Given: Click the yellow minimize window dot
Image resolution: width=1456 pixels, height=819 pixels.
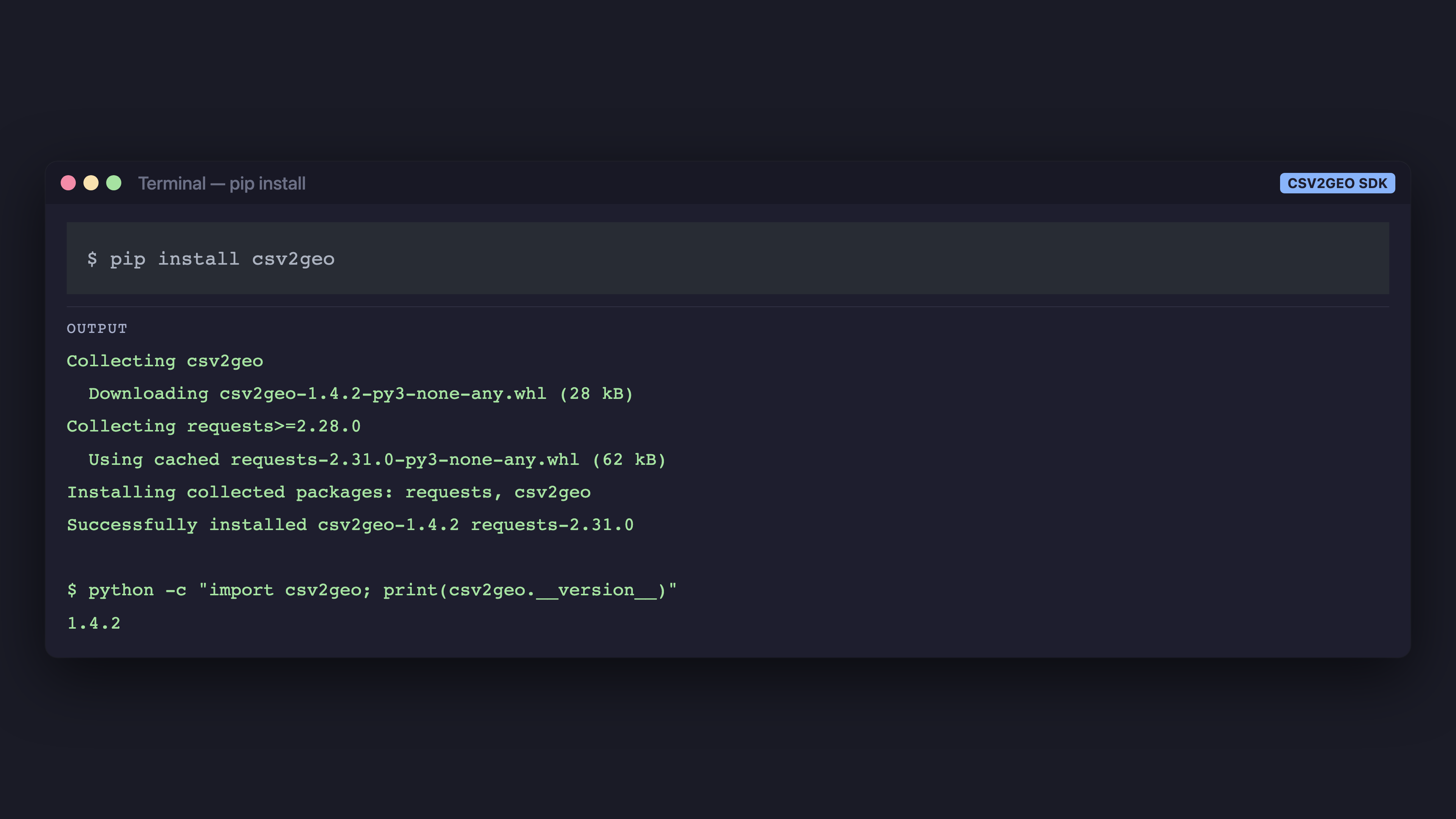Looking at the screenshot, I should point(91,183).
